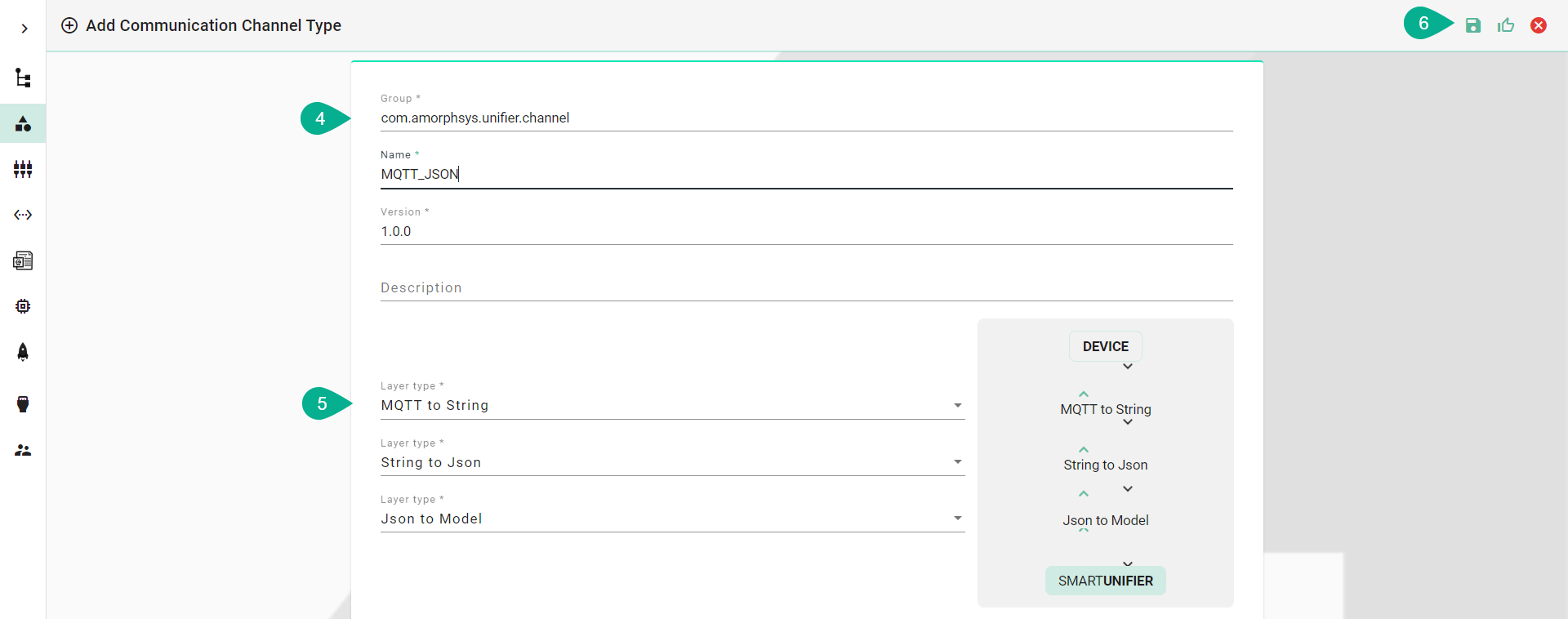This screenshot has height=619, width=1568.
Task: Open the MQTT to String layer dropdown
Action: (x=671, y=406)
